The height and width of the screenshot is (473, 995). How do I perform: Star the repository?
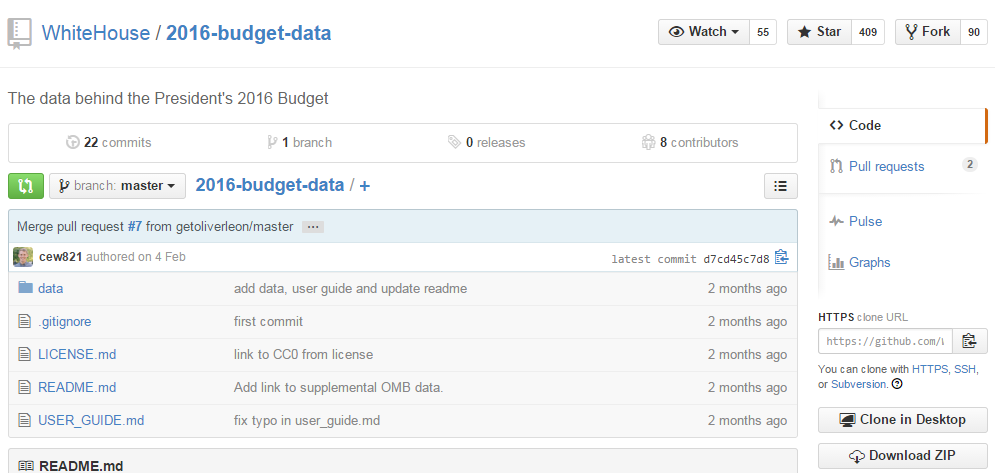click(x=819, y=32)
